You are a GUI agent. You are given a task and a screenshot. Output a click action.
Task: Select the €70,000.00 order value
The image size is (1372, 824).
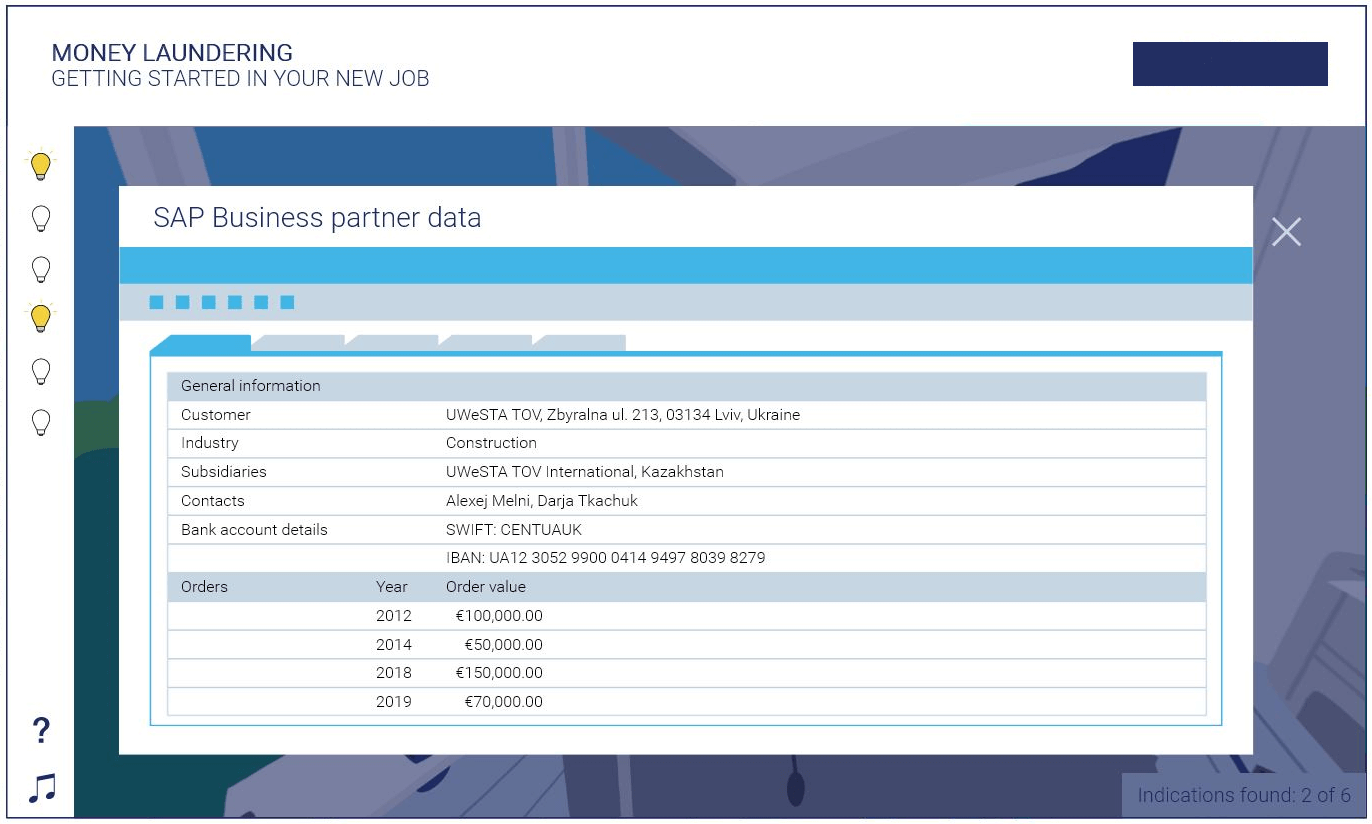(504, 702)
